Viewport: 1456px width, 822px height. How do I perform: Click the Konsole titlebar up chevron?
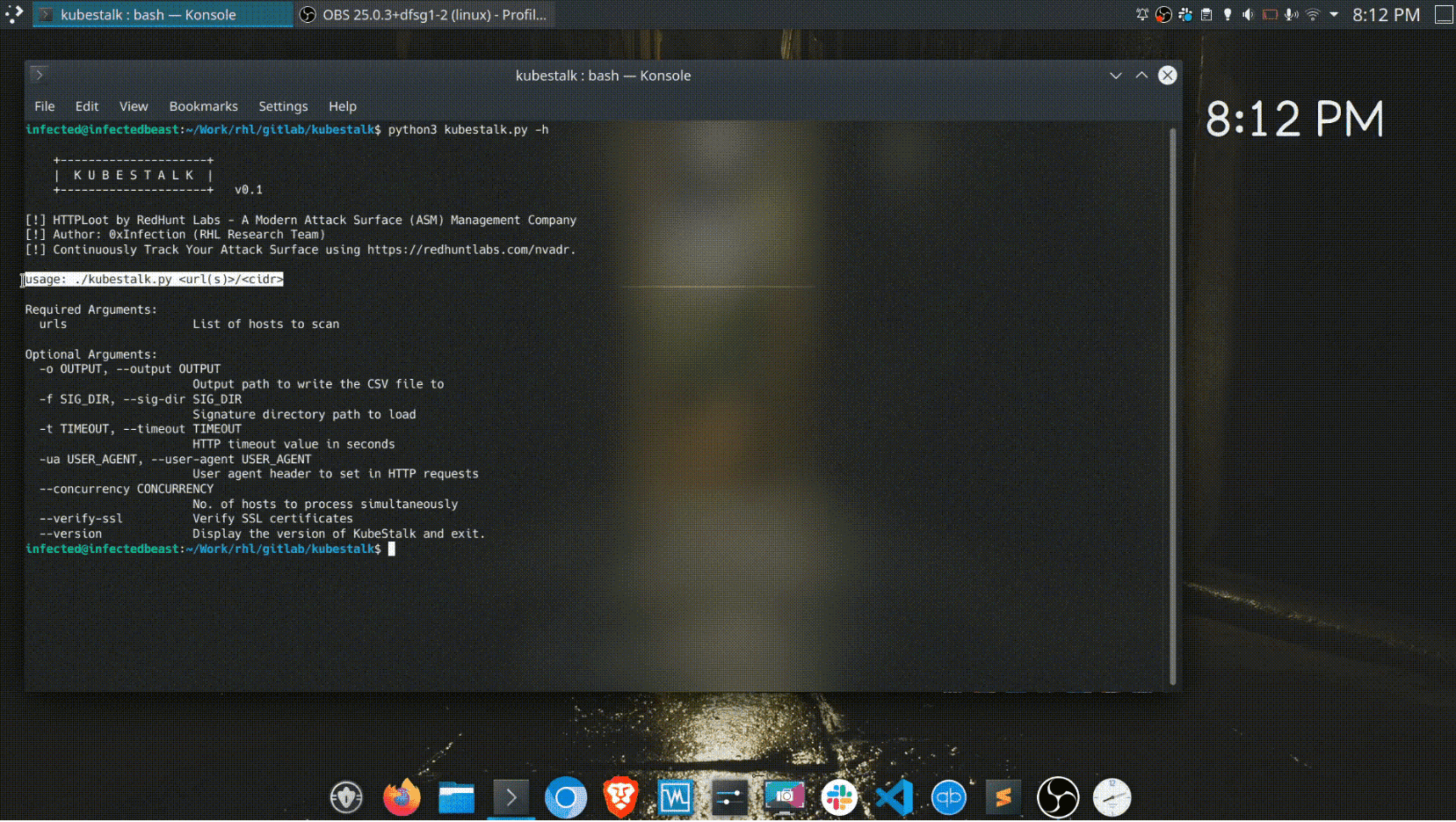(x=1141, y=76)
